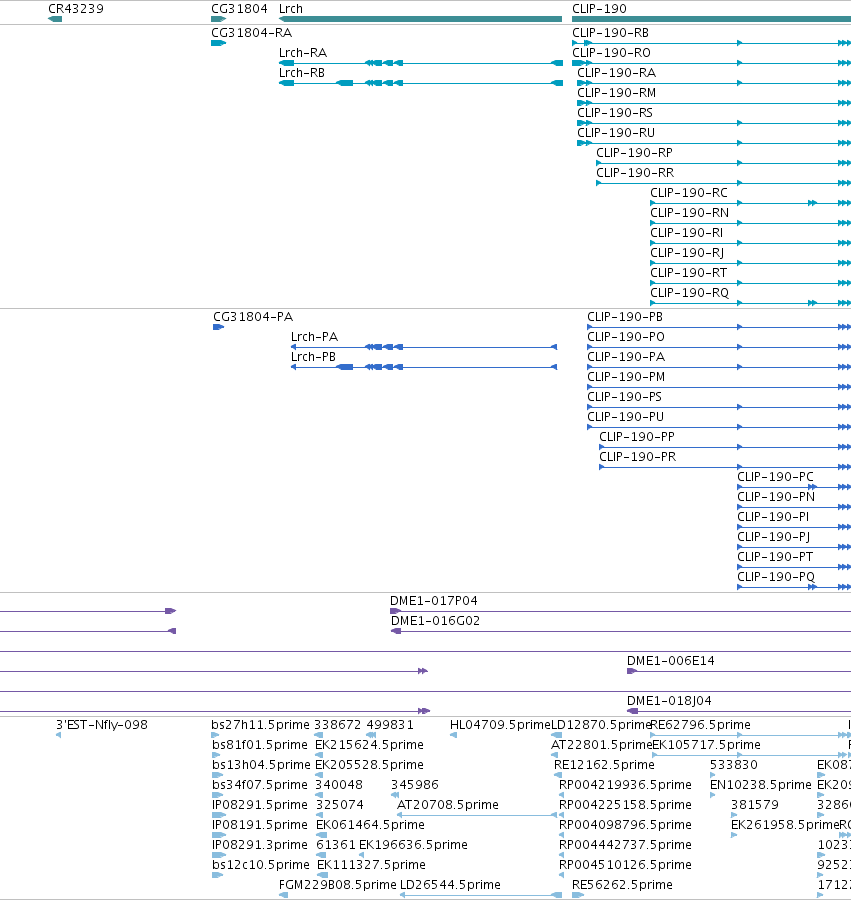Open EST FGM229B08.5prime
The height and width of the screenshot is (900, 851).
tap(337, 885)
